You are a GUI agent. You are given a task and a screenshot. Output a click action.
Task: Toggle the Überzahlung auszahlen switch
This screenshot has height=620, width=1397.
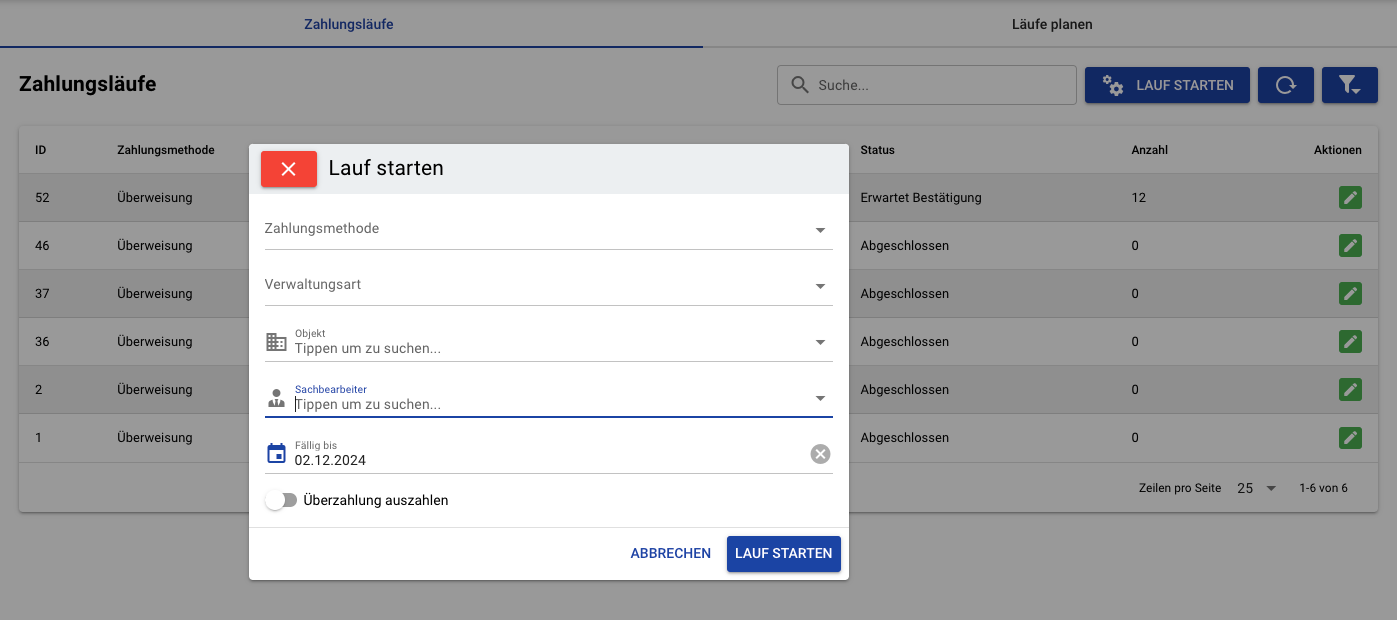[281, 500]
